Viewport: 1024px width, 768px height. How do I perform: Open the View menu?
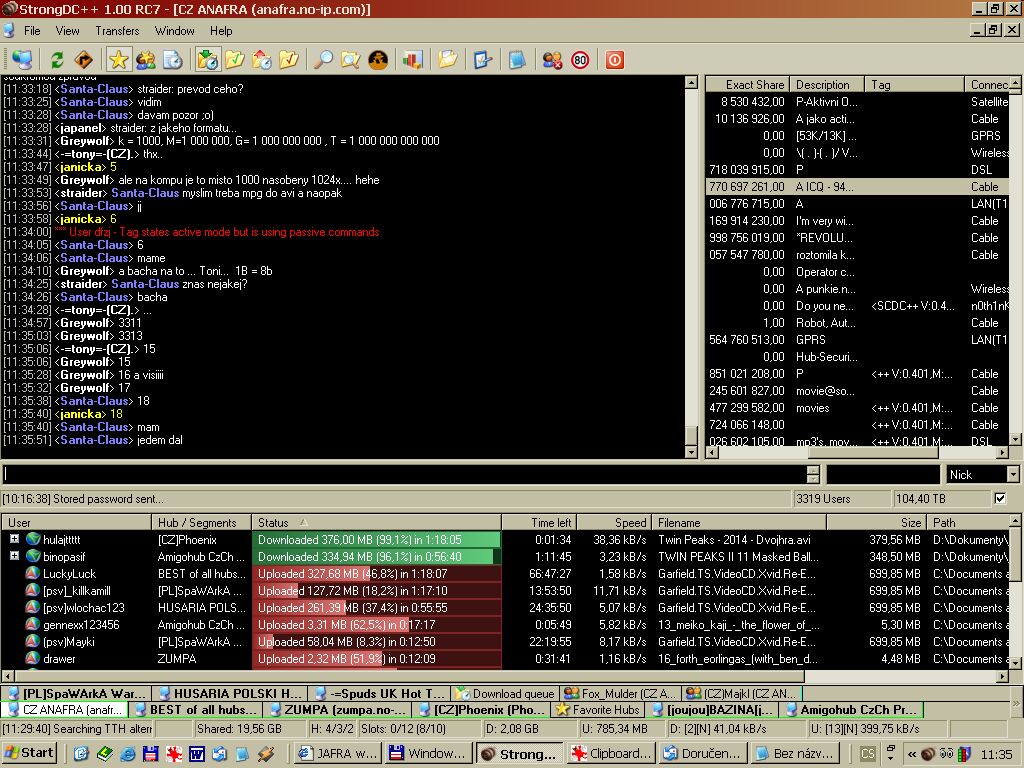pos(67,31)
